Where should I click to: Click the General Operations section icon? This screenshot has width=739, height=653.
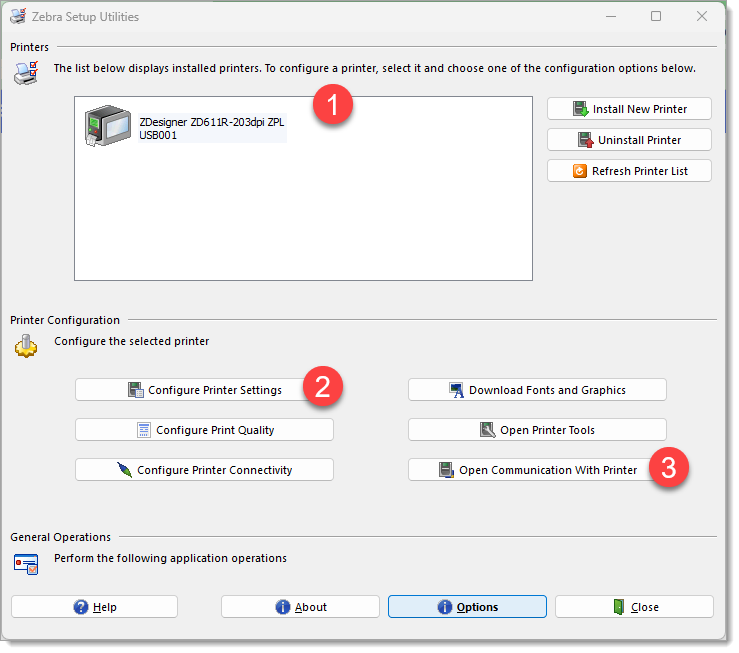point(26,564)
